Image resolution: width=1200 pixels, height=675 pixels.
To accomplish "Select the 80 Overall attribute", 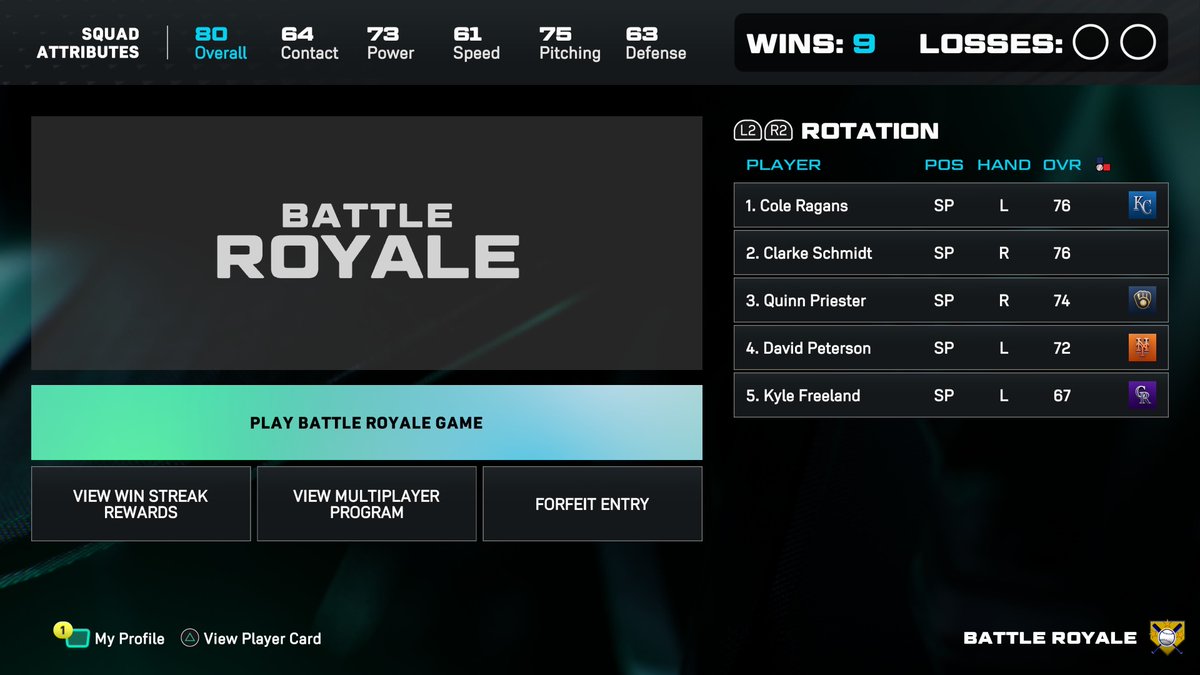I will pos(220,43).
